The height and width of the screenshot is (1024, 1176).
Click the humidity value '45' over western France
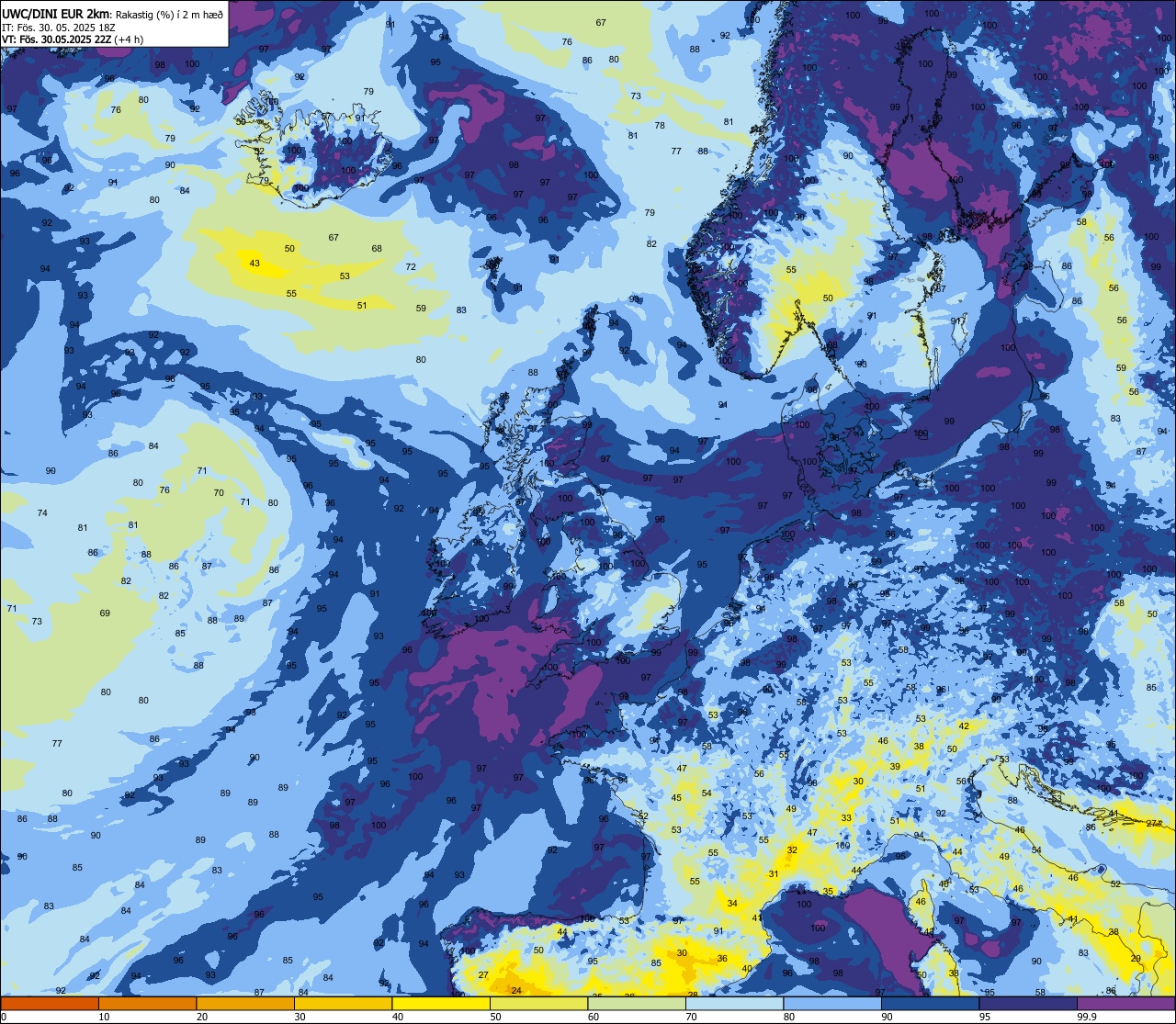tap(676, 797)
